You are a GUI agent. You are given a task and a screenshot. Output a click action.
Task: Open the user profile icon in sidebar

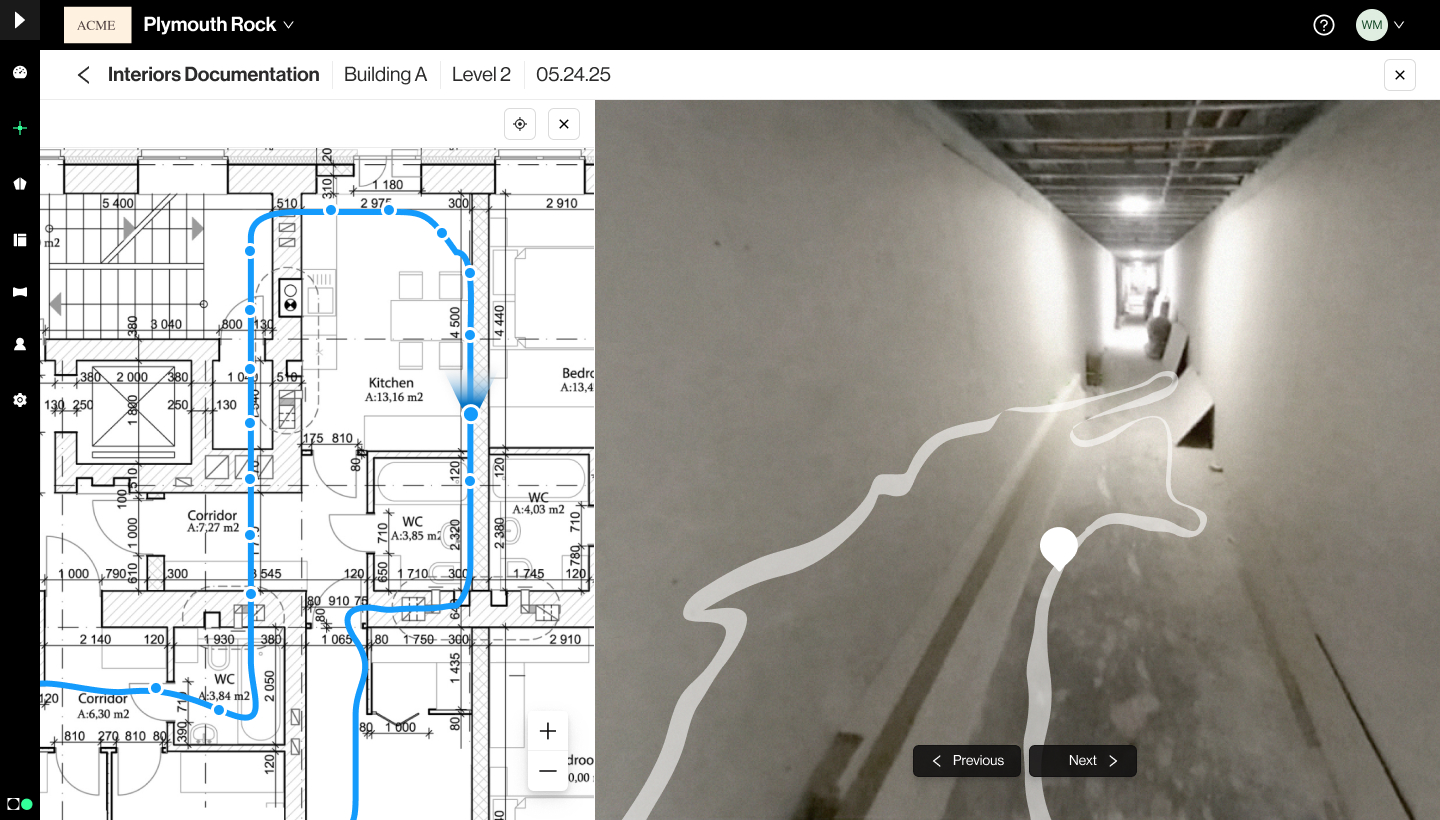click(x=19, y=344)
